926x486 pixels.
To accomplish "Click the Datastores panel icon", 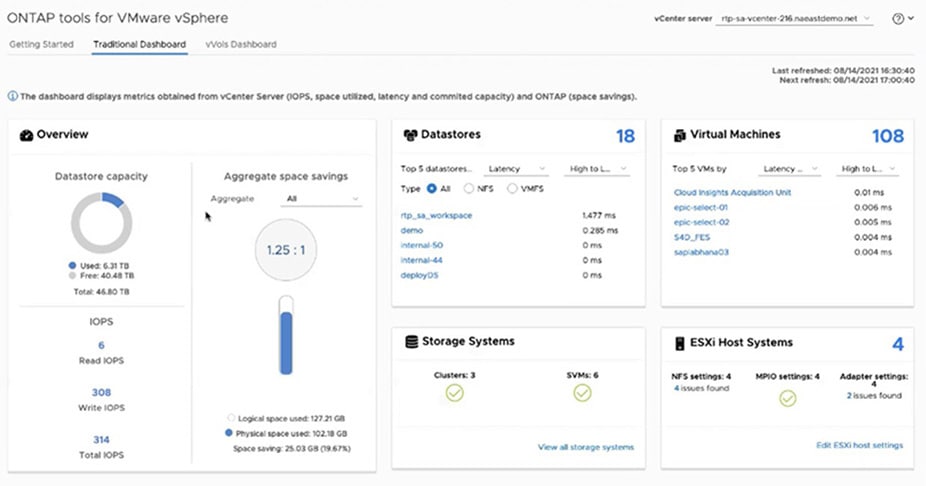I will click(x=410, y=135).
